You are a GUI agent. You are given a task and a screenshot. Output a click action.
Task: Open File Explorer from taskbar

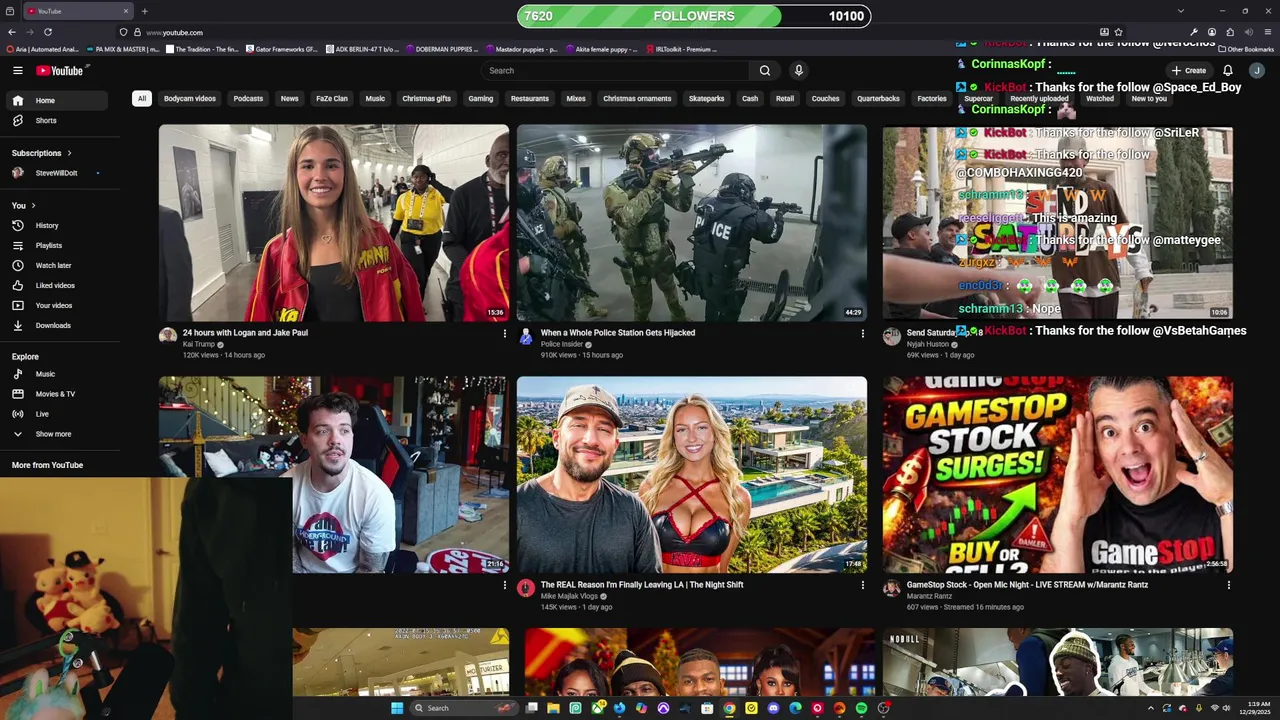(x=553, y=708)
